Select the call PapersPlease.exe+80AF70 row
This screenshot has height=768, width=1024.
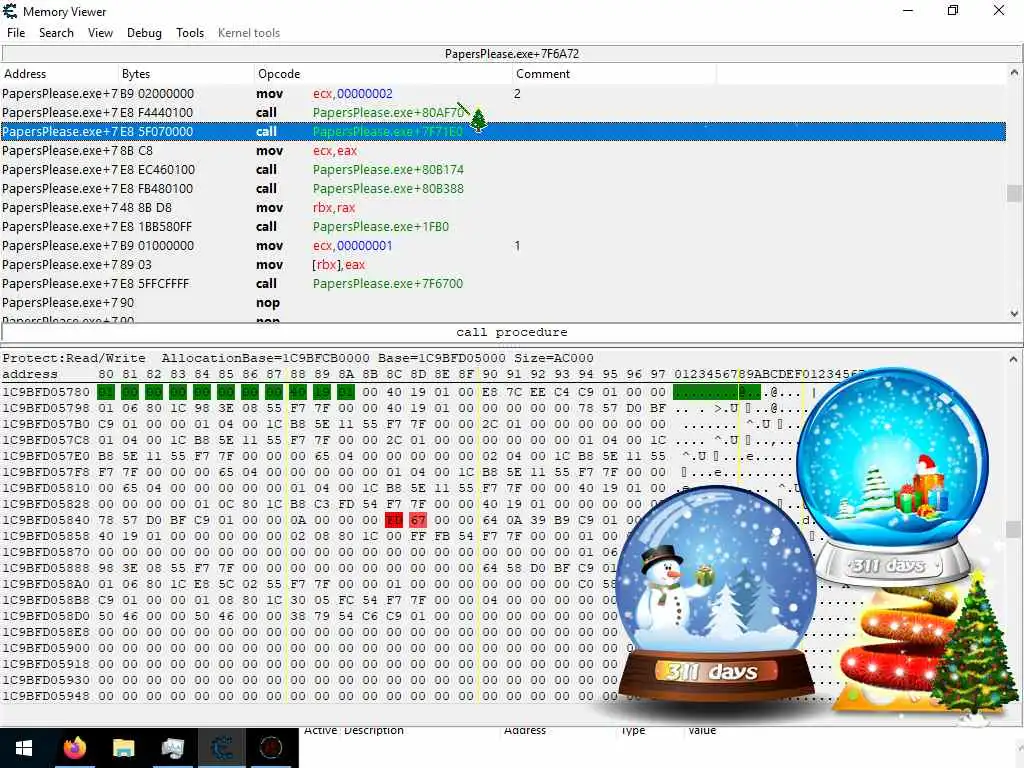point(503,112)
